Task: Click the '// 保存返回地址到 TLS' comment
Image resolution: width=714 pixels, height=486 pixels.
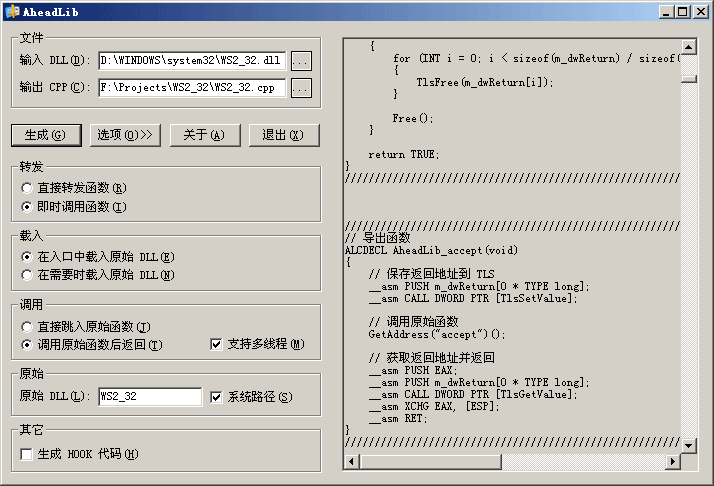Action: click(431, 274)
